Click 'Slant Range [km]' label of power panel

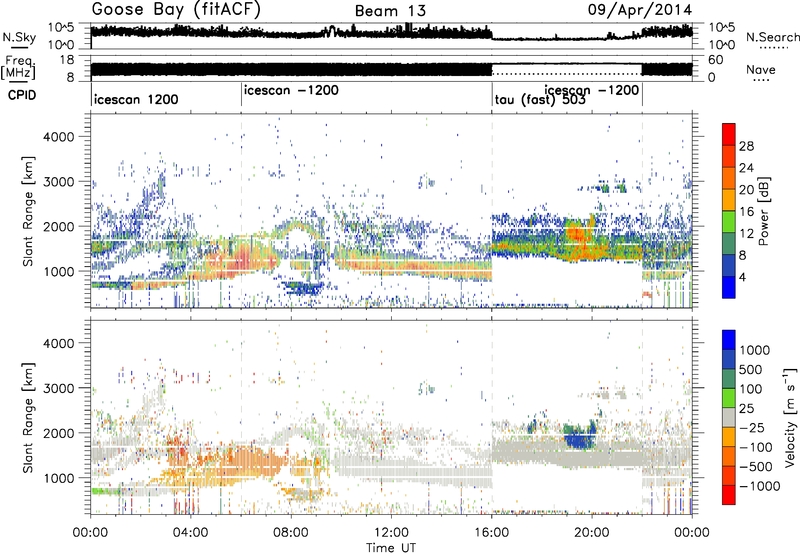28,211
